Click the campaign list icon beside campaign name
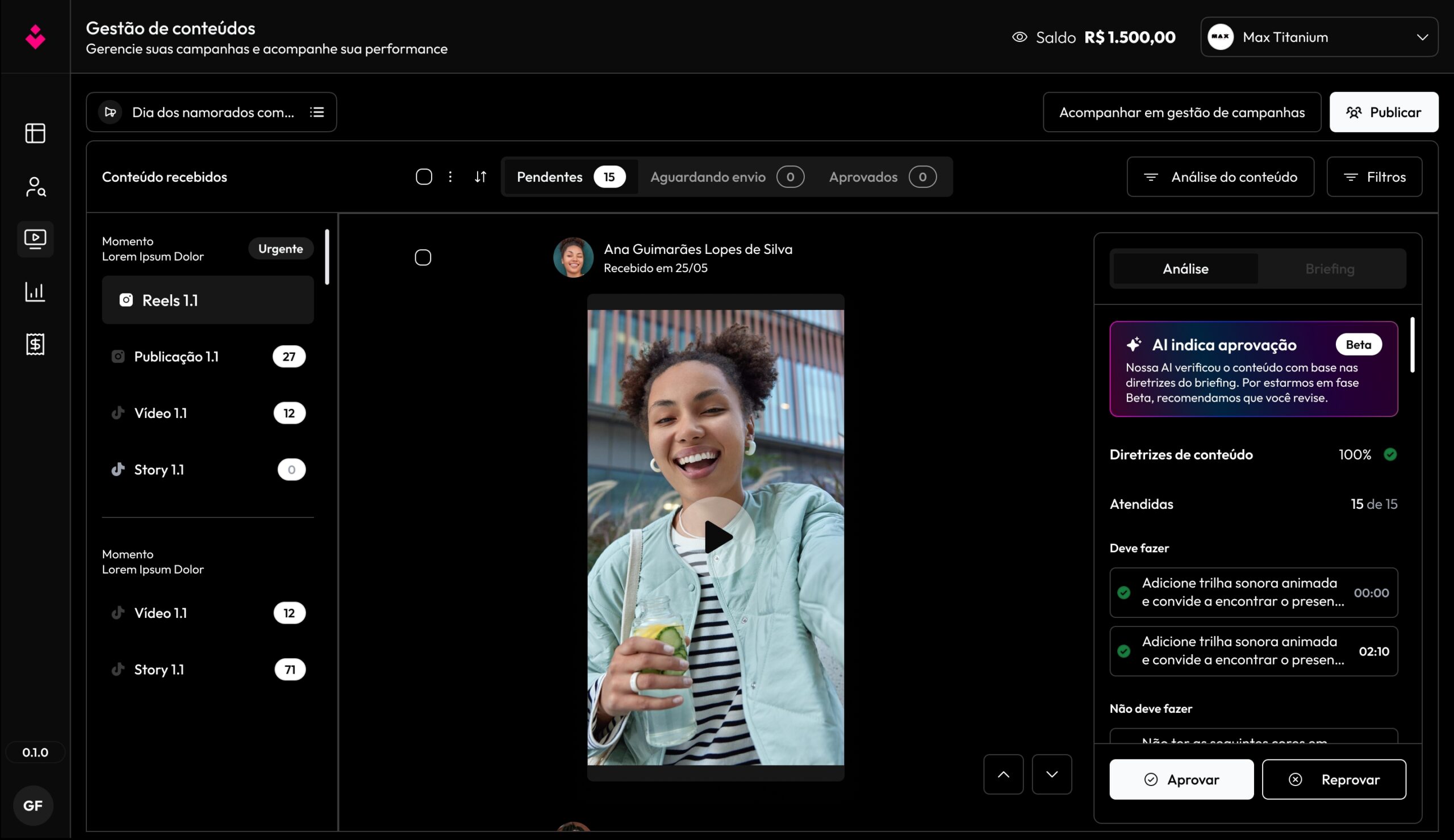The height and width of the screenshot is (840, 1454). coord(316,112)
